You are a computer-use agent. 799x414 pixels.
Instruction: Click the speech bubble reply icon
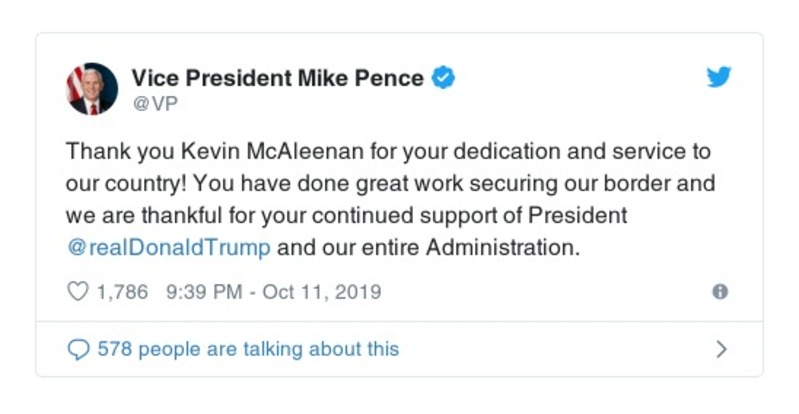tap(77, 349)
